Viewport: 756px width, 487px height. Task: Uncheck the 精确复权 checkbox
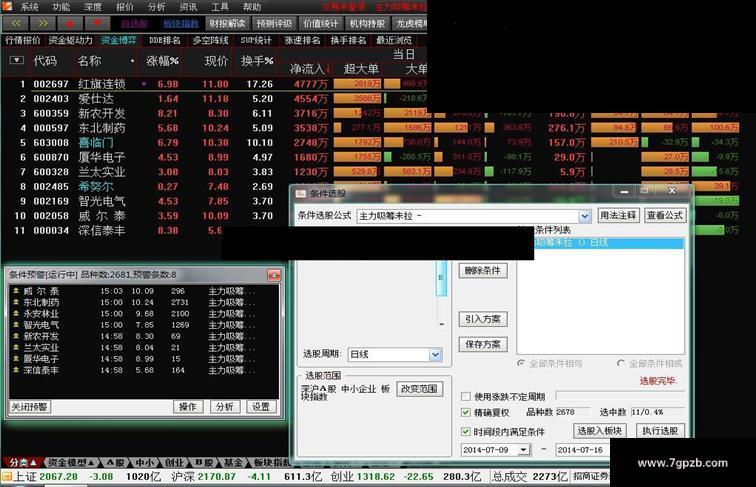[466, 412]
